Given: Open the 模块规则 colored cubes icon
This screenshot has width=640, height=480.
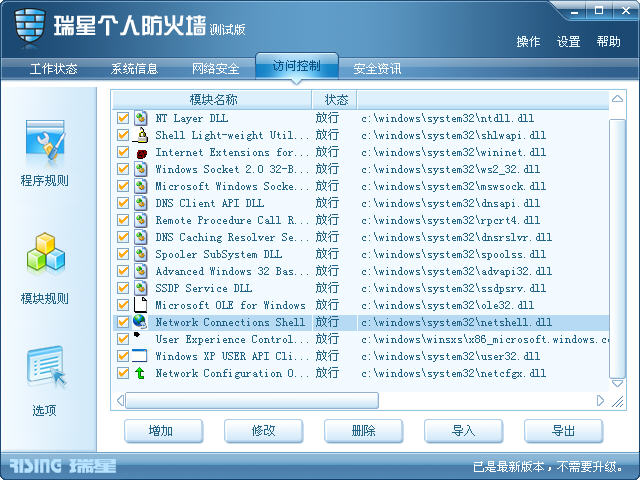Looking at the screenshot, I should 46,253.
